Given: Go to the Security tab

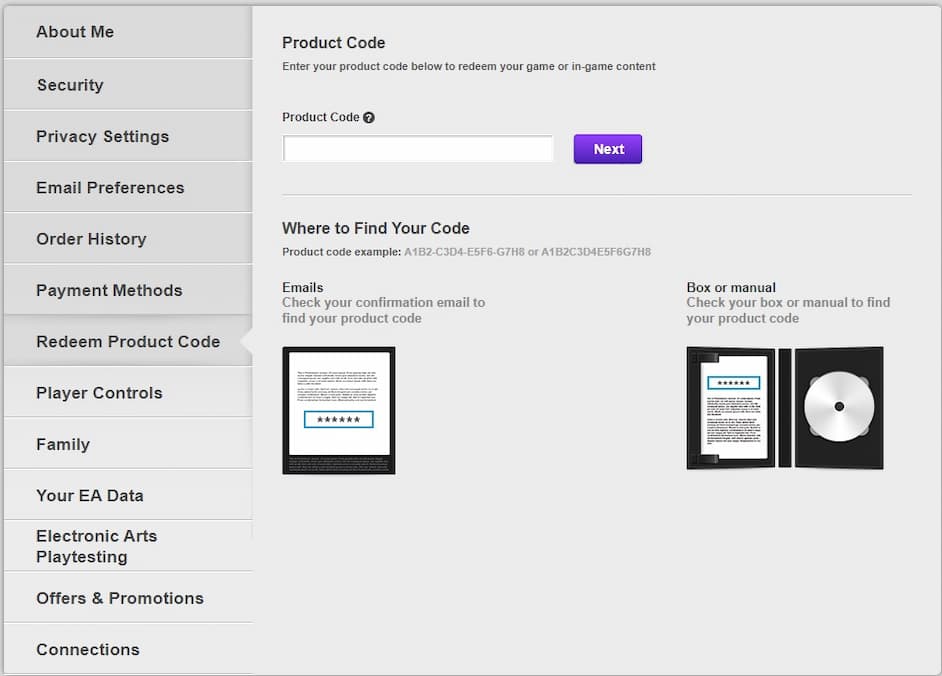Looking at the screenshot, I should point(70,85).
